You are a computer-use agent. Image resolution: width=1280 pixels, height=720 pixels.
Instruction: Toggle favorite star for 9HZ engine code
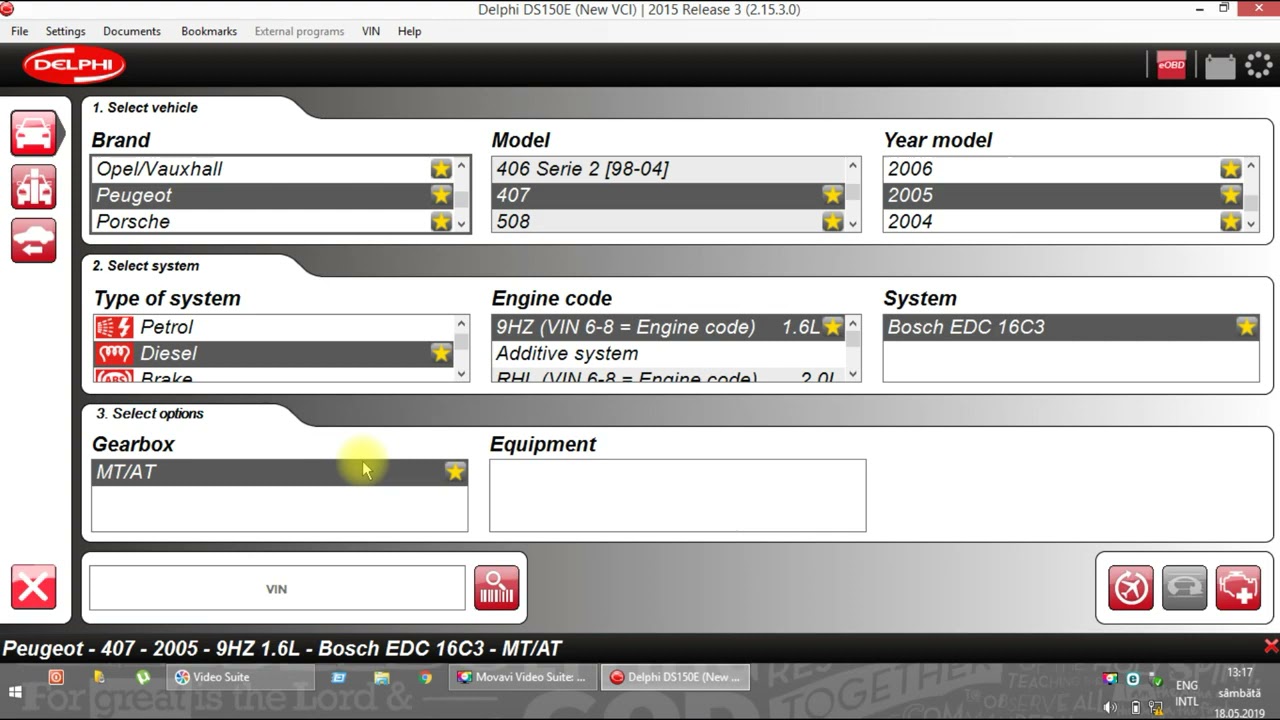pyautogui.click(x=833, y=327)
